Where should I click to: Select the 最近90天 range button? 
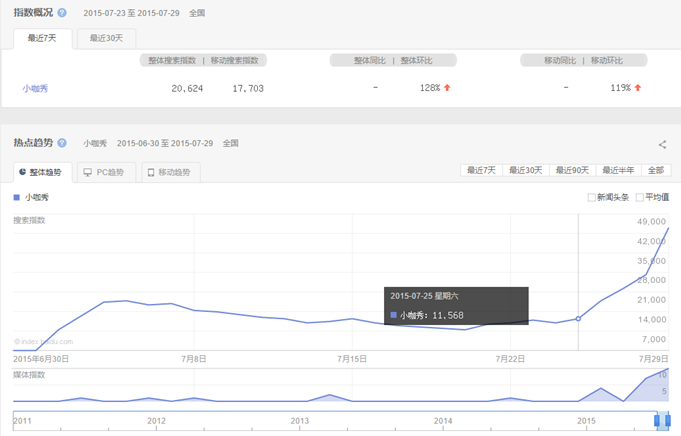point(574,170)
